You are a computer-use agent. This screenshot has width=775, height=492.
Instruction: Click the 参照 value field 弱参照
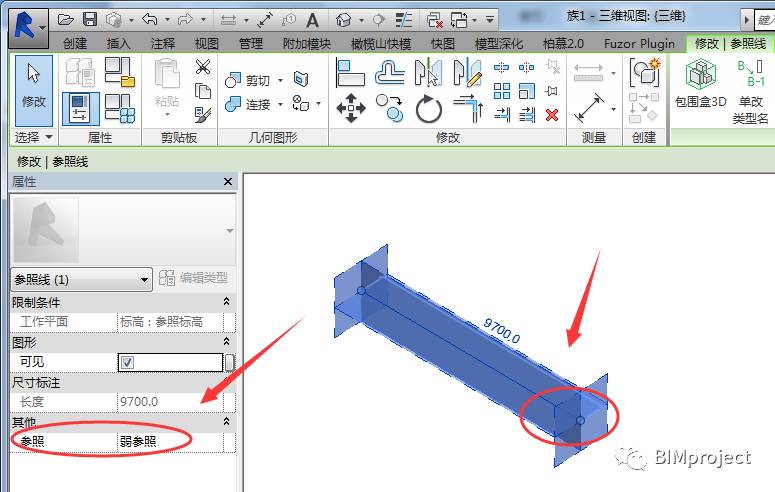[x=175, y=441]
